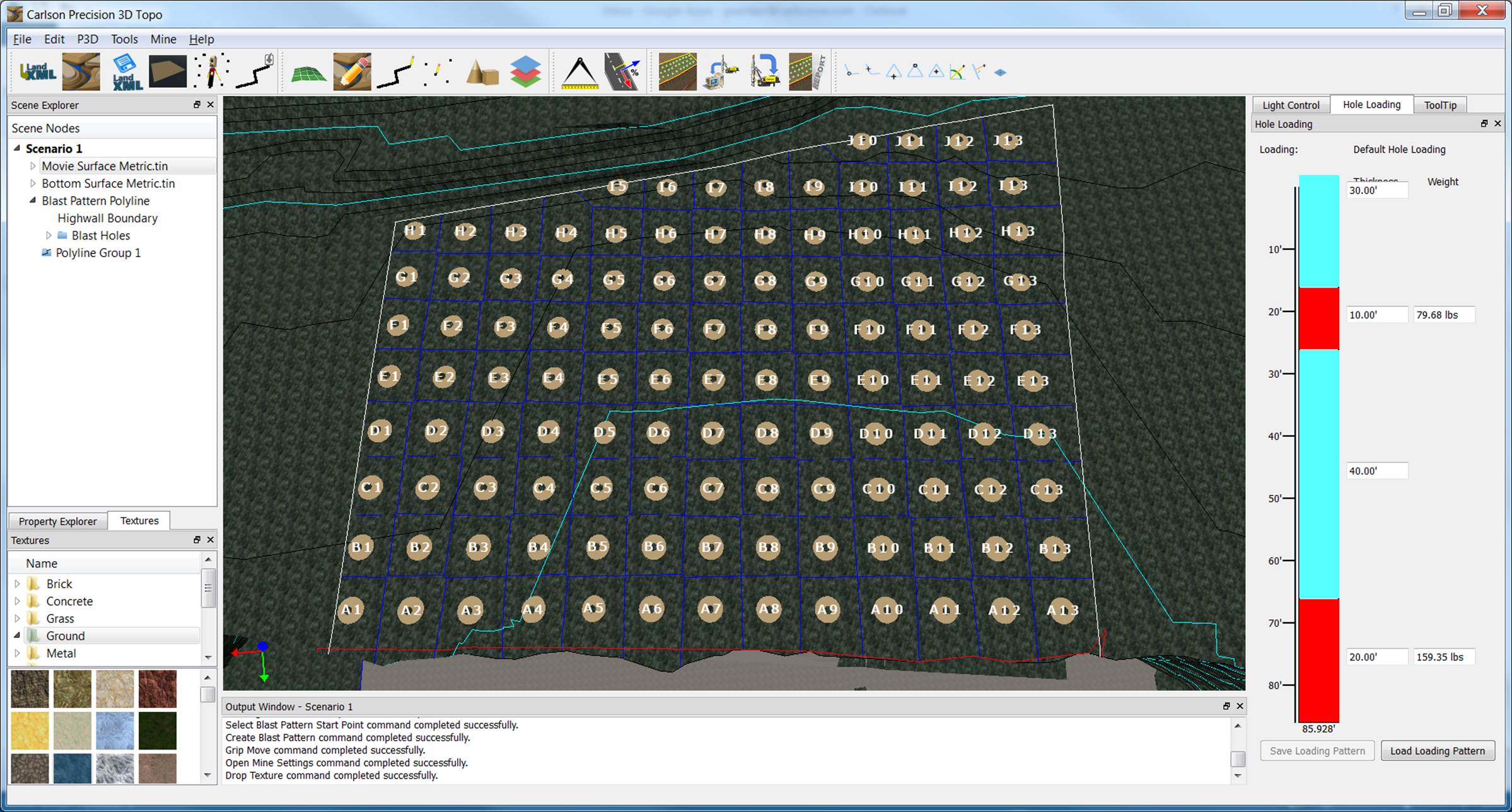Viewport: 1512px width, 812px height.
Task: Select the drill rig with blue arrow icon
Action: [x=764, y=72]
